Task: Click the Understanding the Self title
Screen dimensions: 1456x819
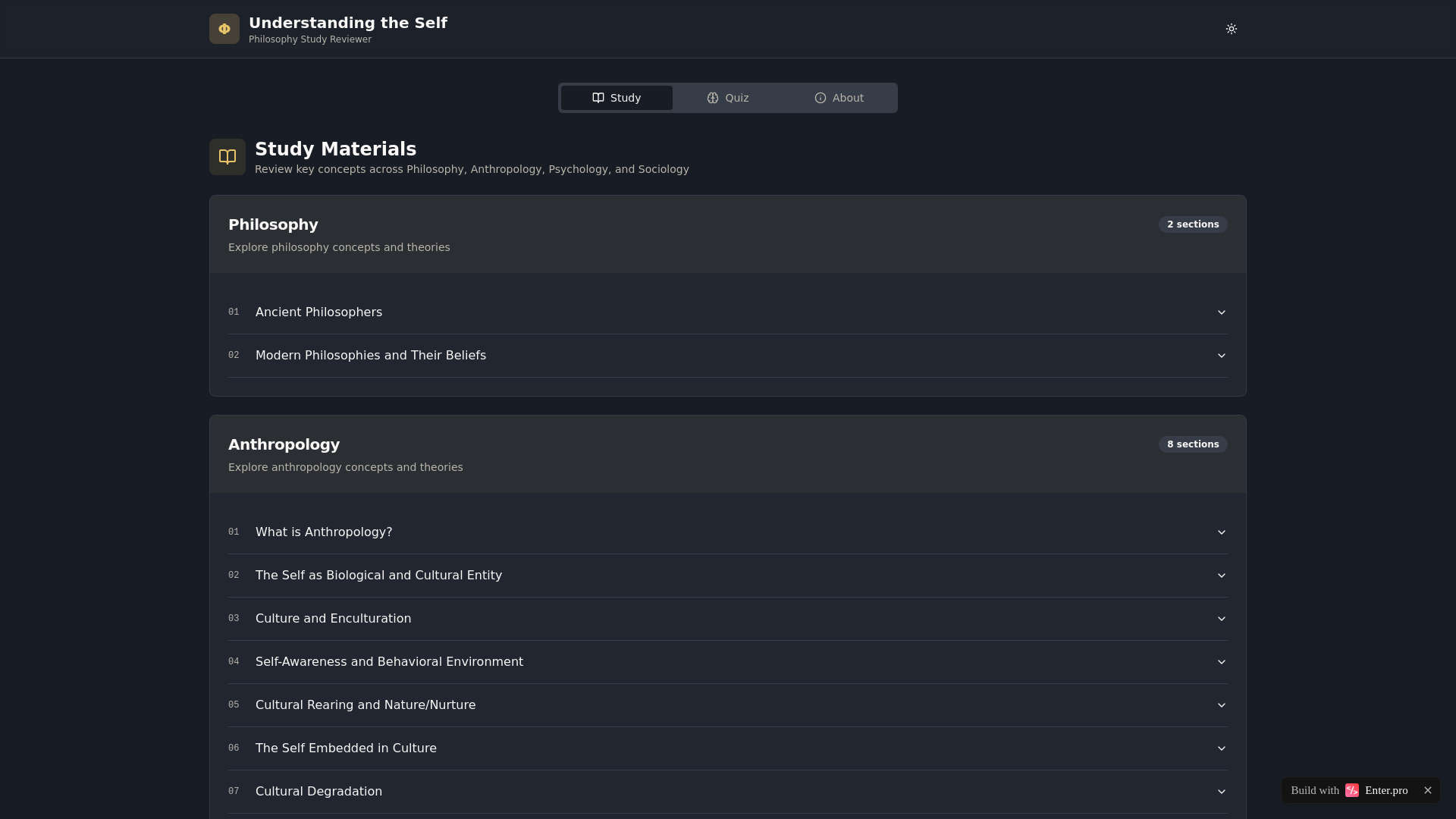Action: [347, 23]
